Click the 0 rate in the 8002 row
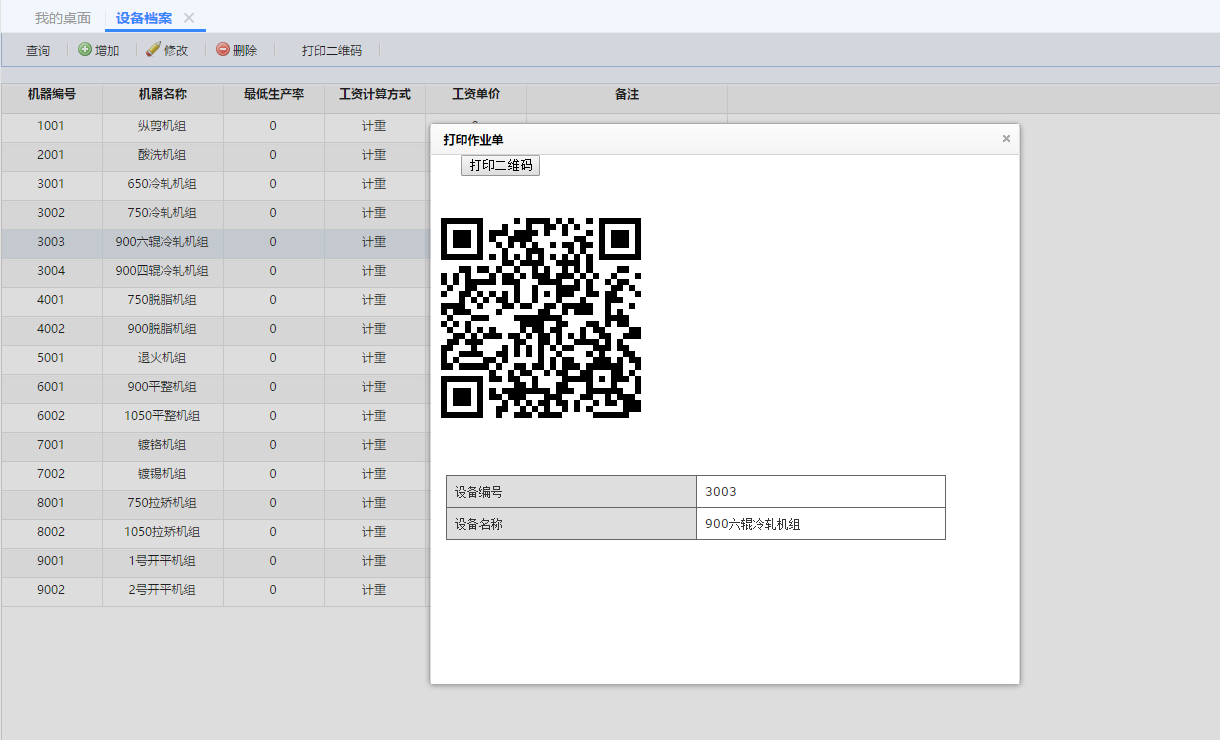 click(273, 532)
